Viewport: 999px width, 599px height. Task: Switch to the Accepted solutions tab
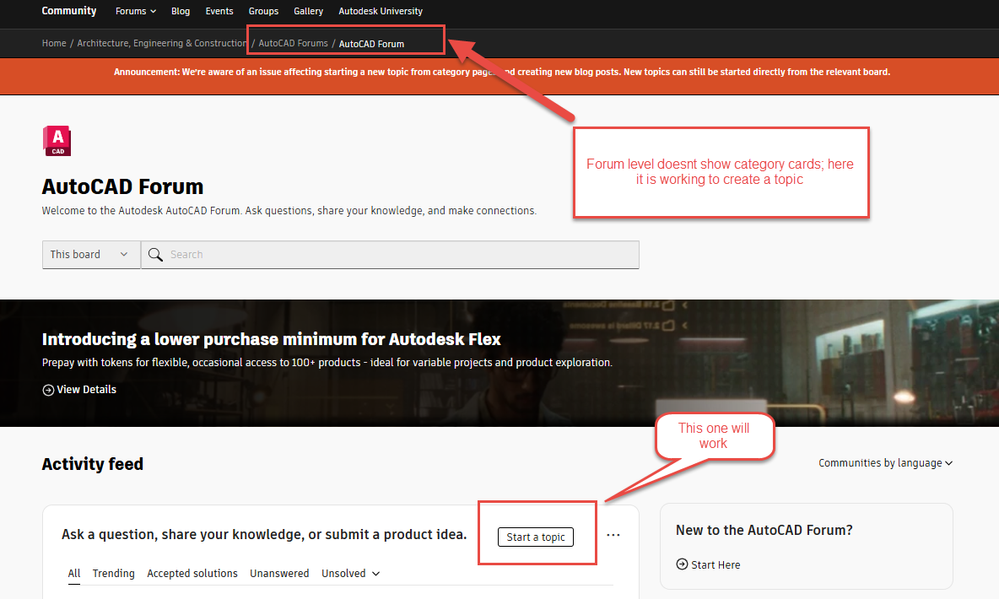(192, 574)
